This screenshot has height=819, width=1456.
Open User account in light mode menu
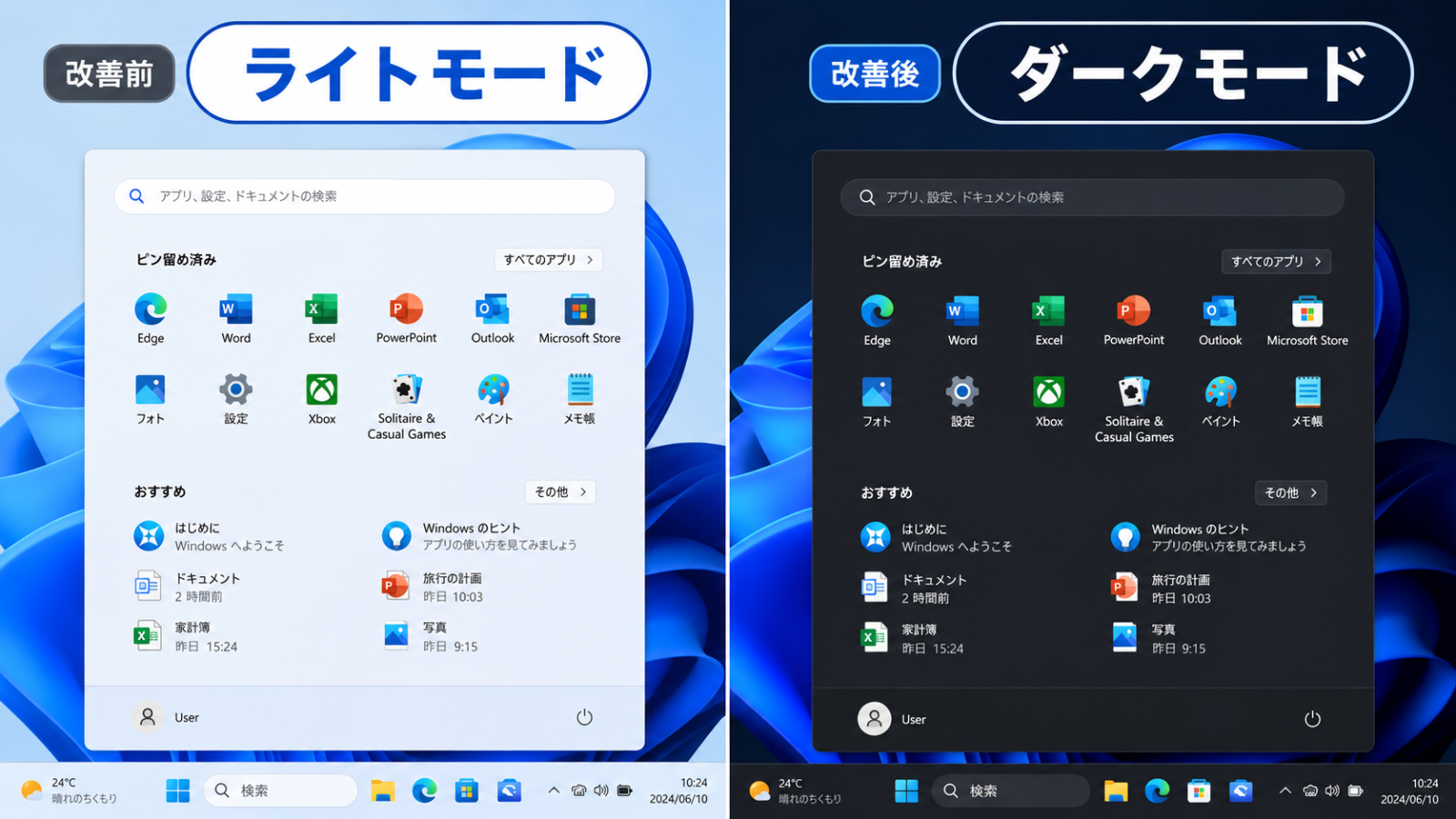[x=166, y=717]
